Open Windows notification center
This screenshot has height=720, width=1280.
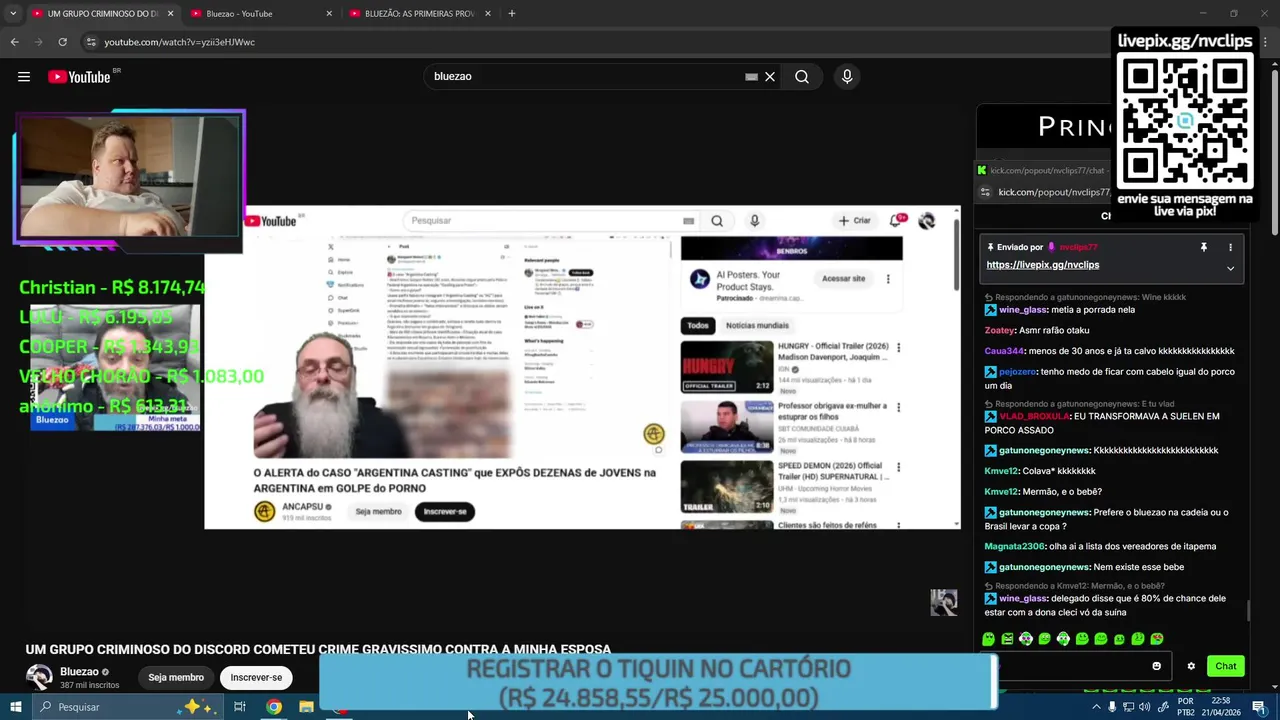tap(1258, 707)
